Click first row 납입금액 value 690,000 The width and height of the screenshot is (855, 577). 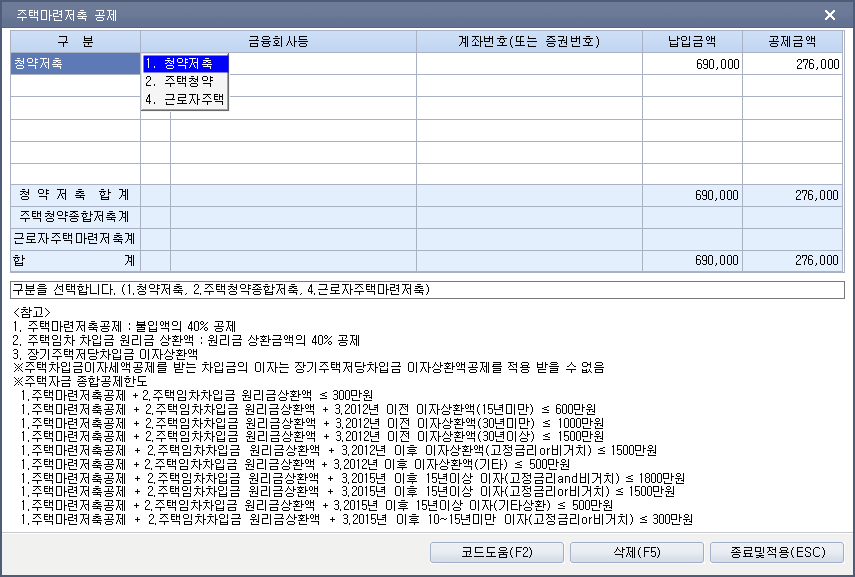693,64
